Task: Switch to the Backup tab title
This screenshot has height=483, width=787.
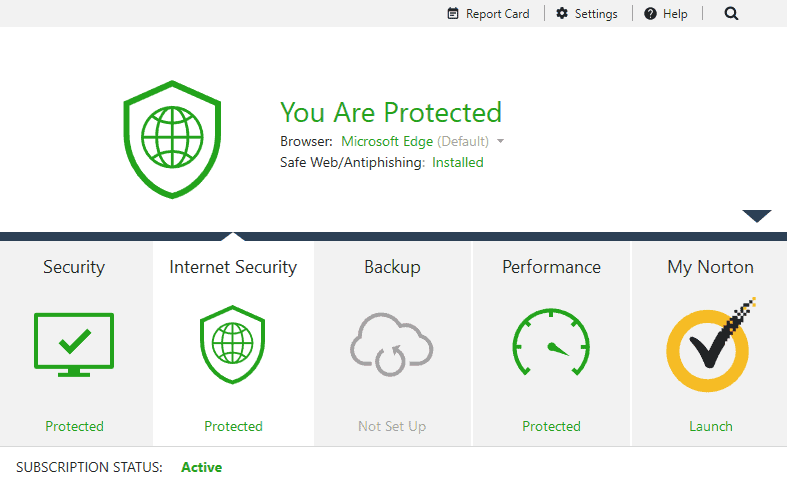Action: [x=392, y=267]
